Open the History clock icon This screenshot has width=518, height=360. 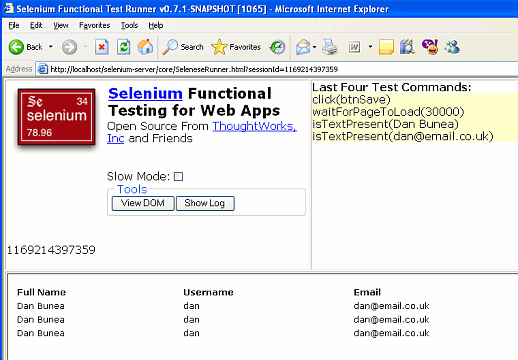pos(277,47)
